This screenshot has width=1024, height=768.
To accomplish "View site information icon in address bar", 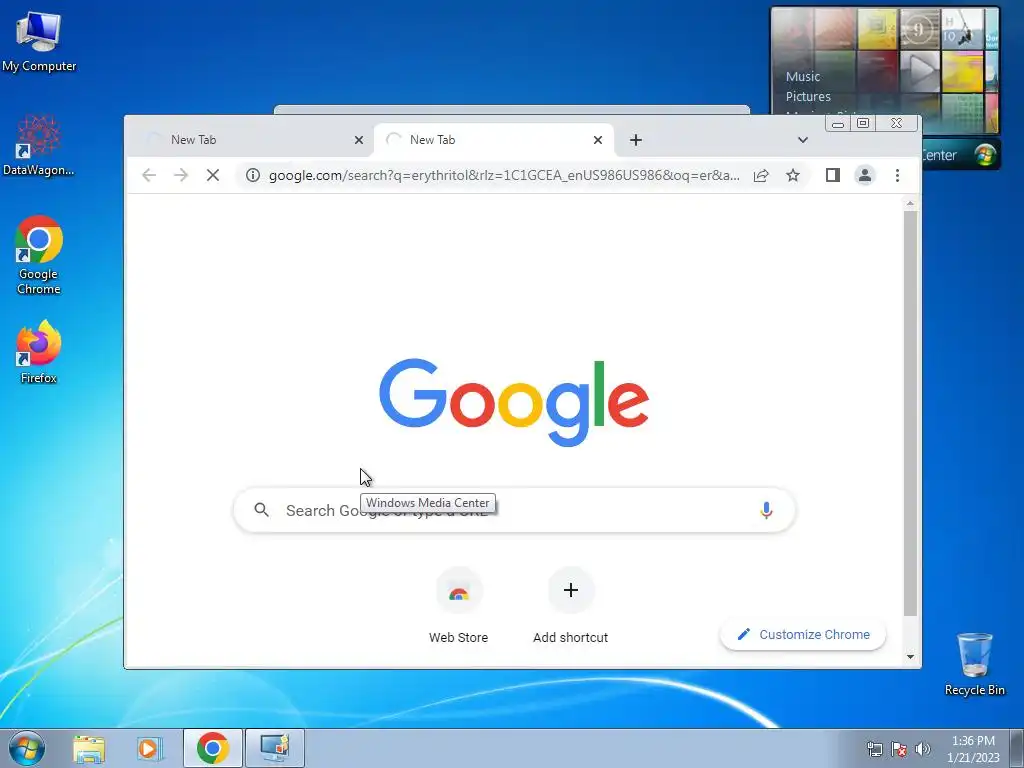I will pos(253,175).
